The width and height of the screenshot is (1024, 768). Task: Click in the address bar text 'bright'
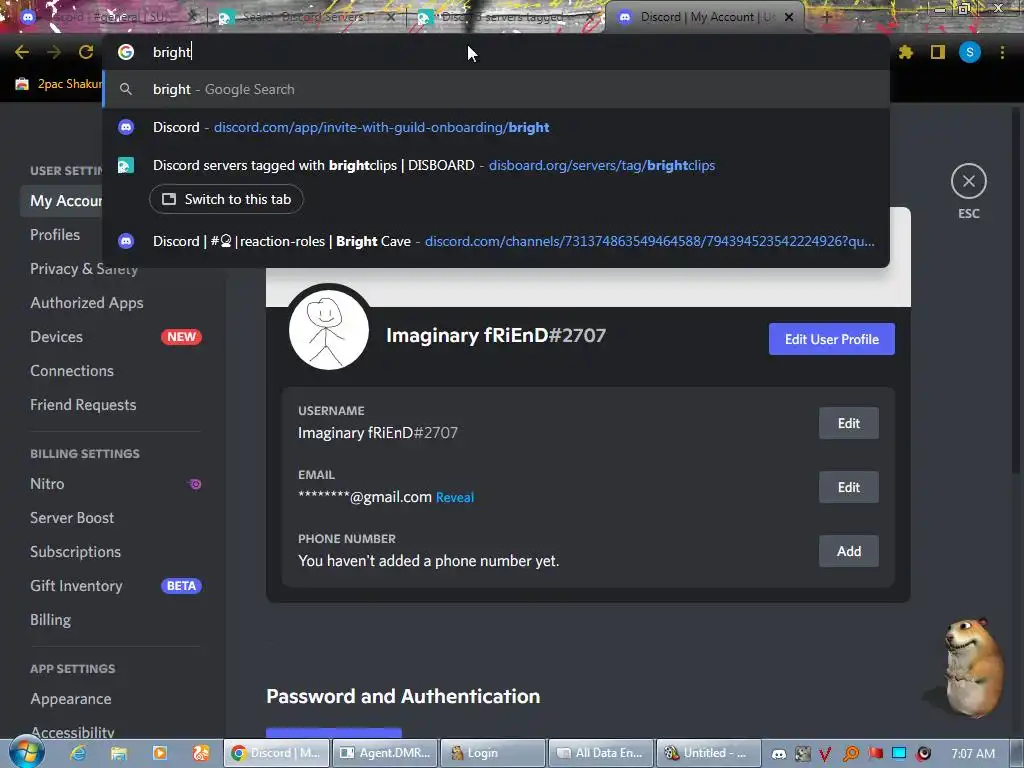[x=171, y=52]
